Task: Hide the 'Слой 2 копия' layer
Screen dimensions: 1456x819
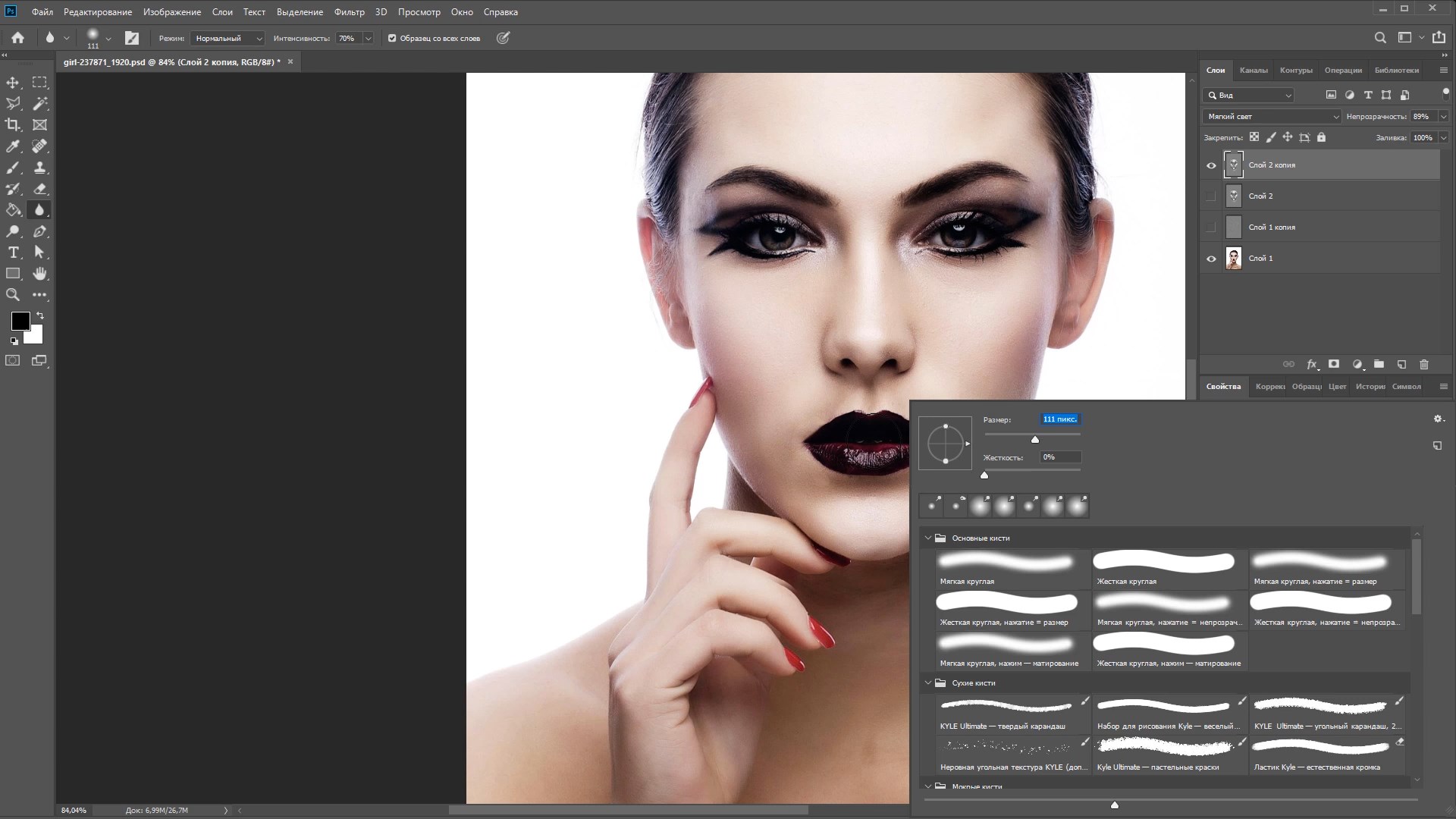Action: [1211, 165]
